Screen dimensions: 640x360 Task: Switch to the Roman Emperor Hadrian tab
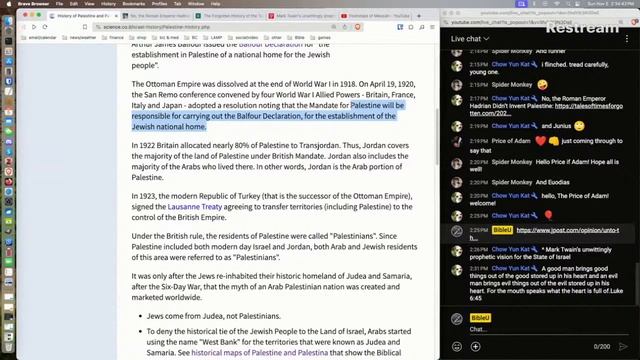click(156, 16)
